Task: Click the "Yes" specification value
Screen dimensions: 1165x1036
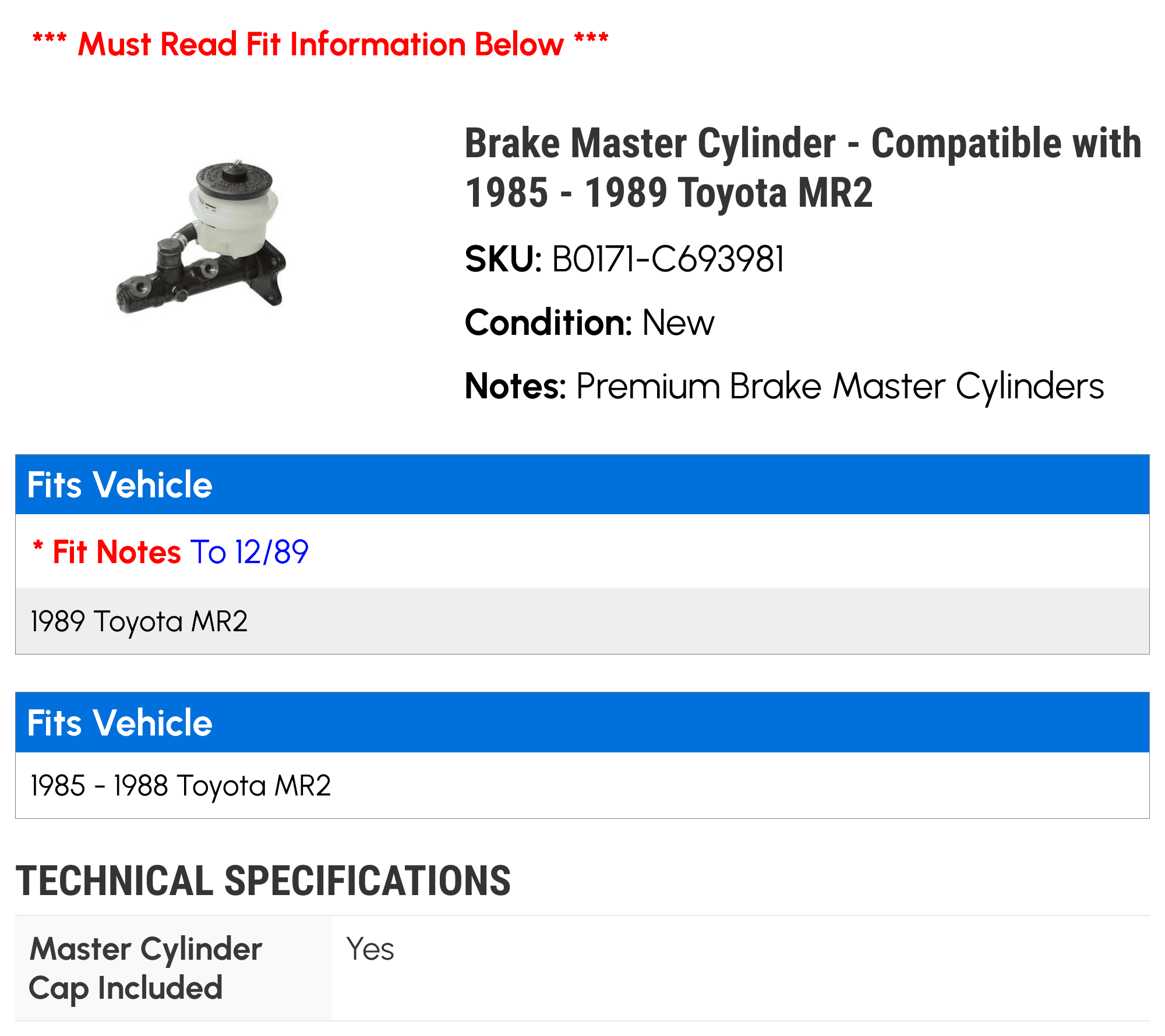Action: pos(370,949)
